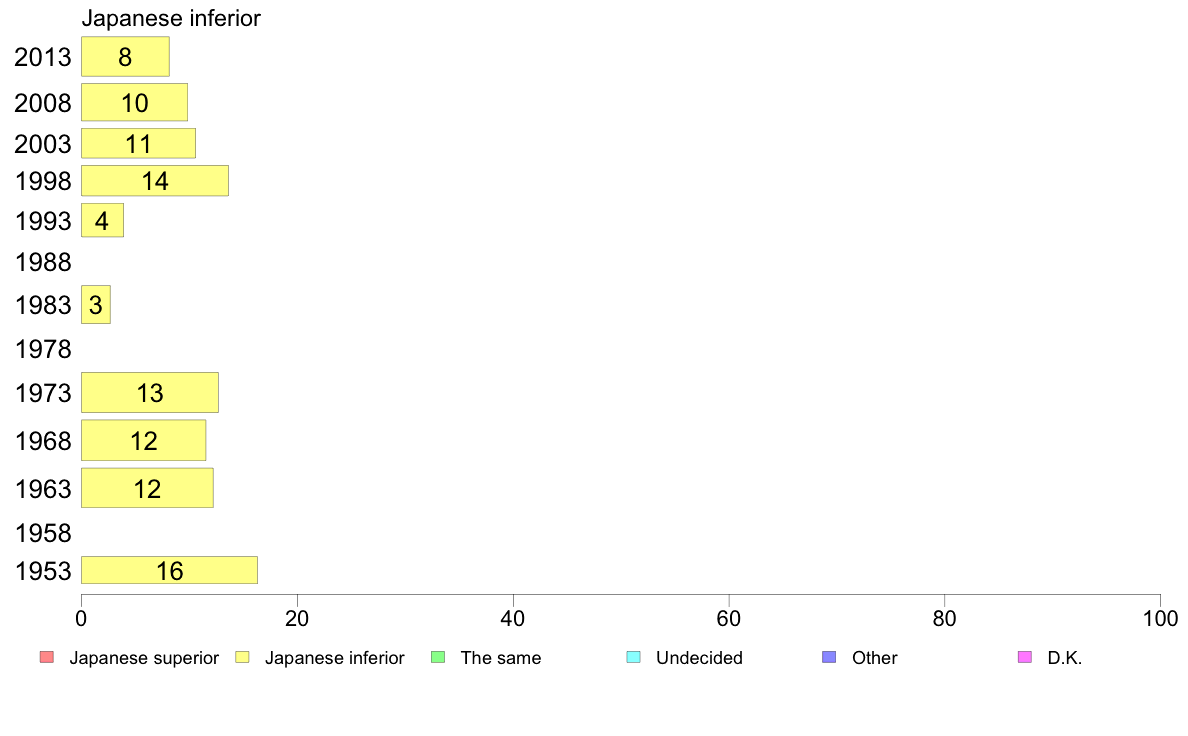The image size is (1188, 736).
Task: Select the 1973 bar showing 13
Action: pos(150,393)
